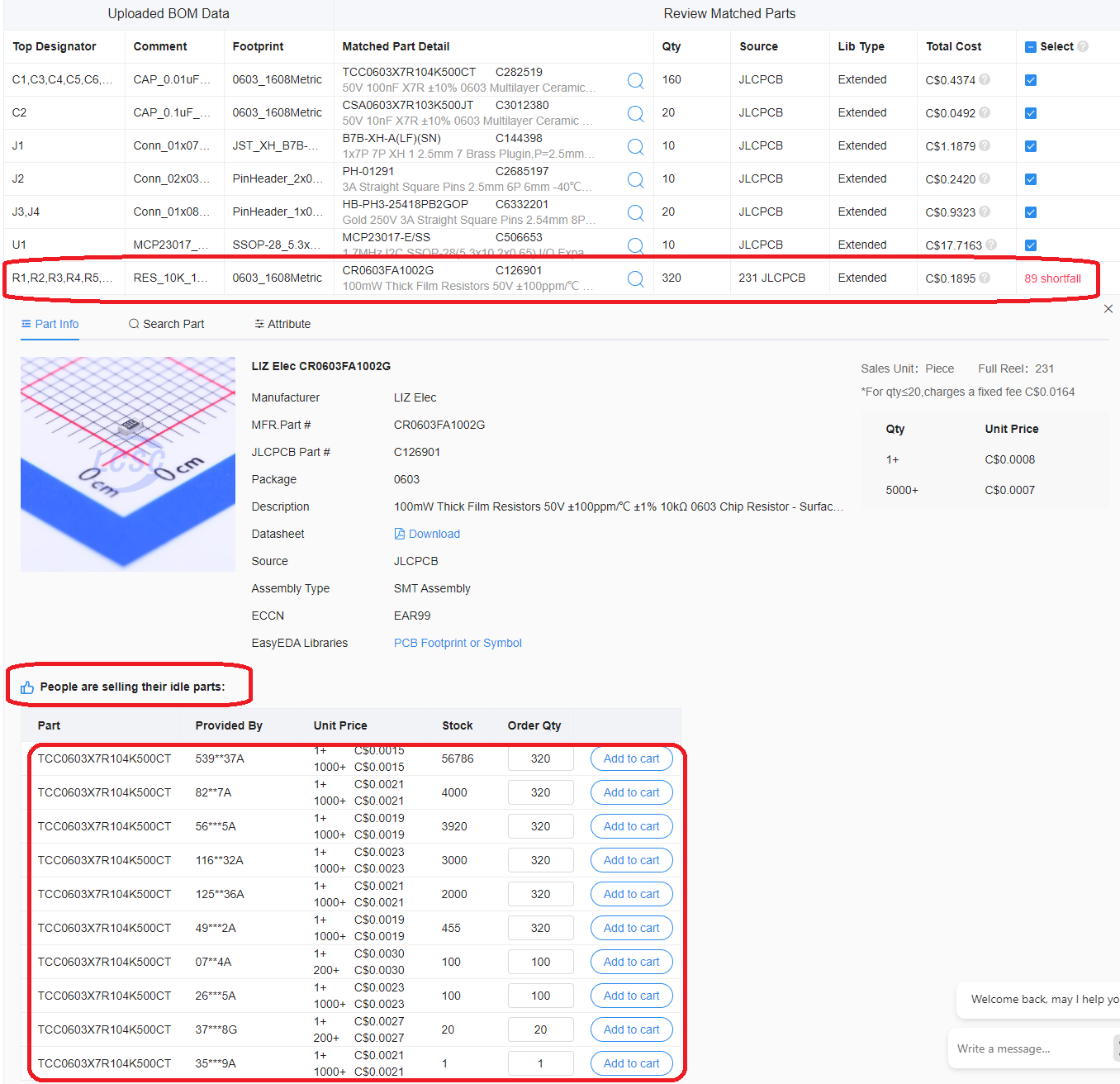Image resolution: width=1120 pixels, height=1084 pixels.
Task: Click magnifier icon for PH-01291 part
Action: tap(635, 179)
